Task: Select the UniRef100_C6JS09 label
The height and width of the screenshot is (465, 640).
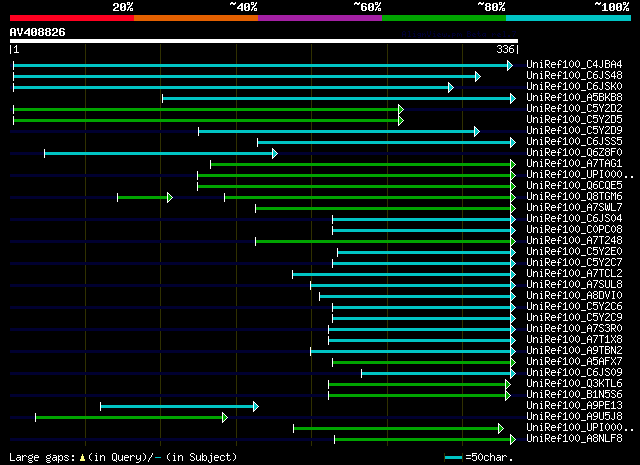Action: tap(574, 373)
